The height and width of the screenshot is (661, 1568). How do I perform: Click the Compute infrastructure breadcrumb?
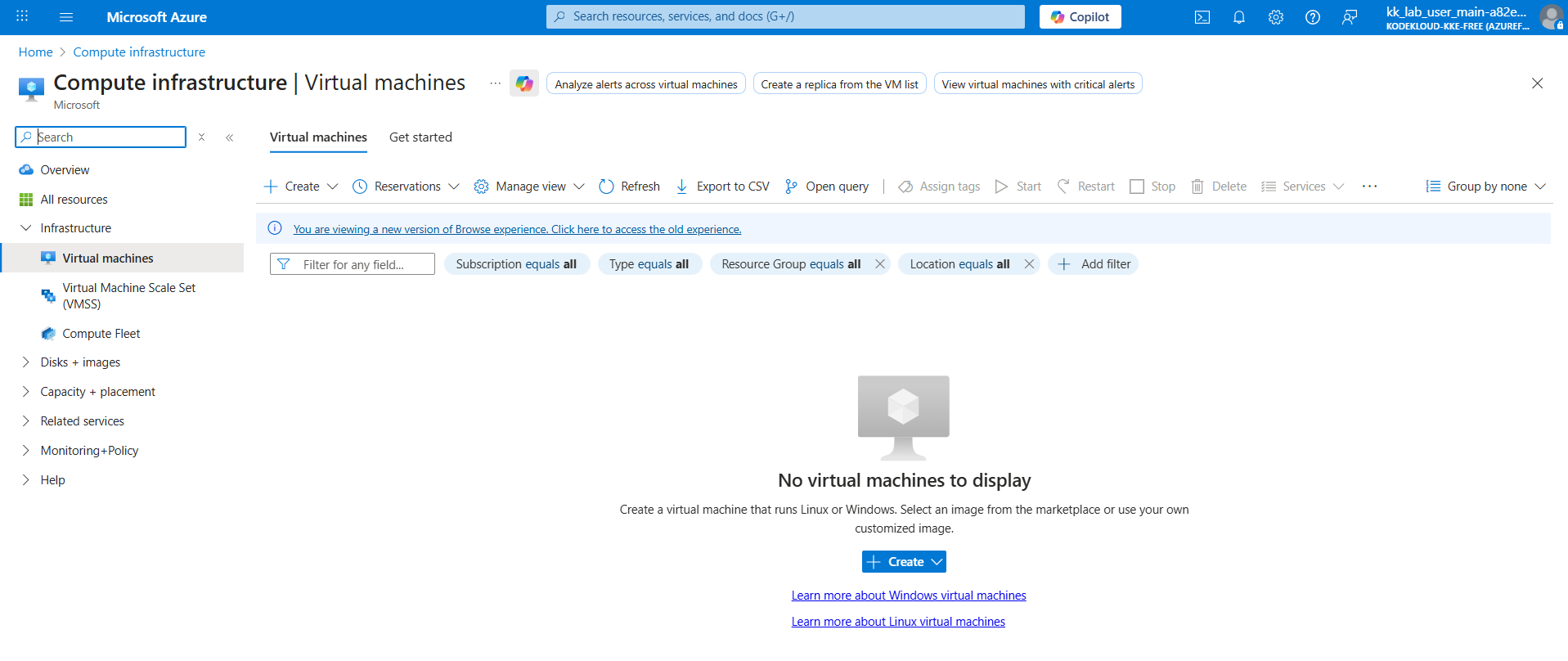(139, 52)
